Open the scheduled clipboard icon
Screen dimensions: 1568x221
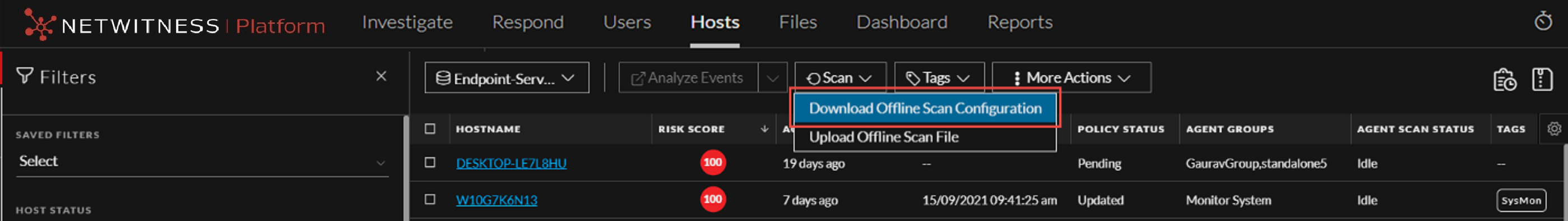click(1505, 79)
